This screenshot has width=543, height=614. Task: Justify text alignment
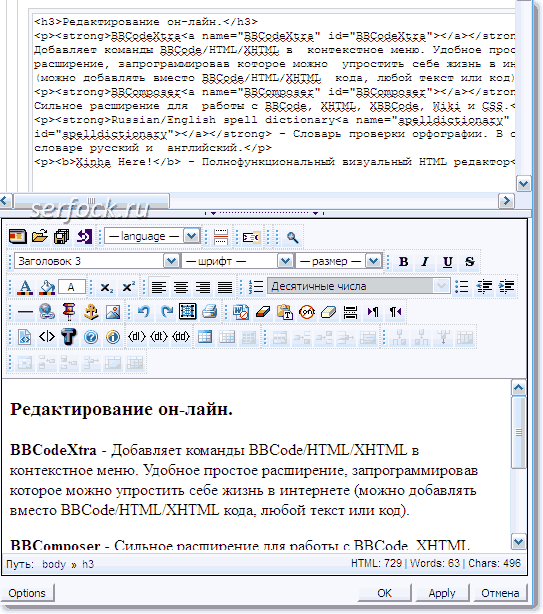(x=225, y=287)
